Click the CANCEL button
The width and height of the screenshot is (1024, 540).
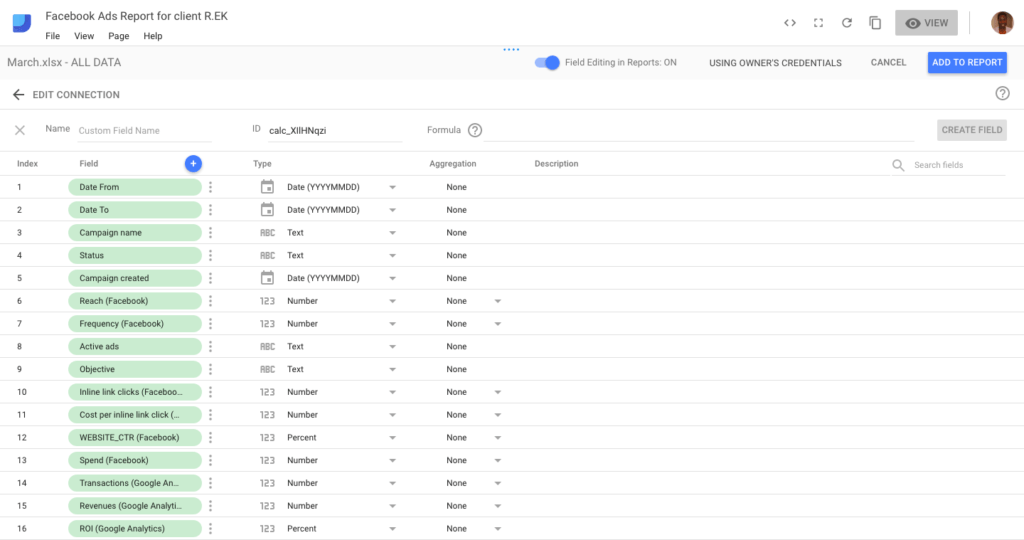pos(888,63)
